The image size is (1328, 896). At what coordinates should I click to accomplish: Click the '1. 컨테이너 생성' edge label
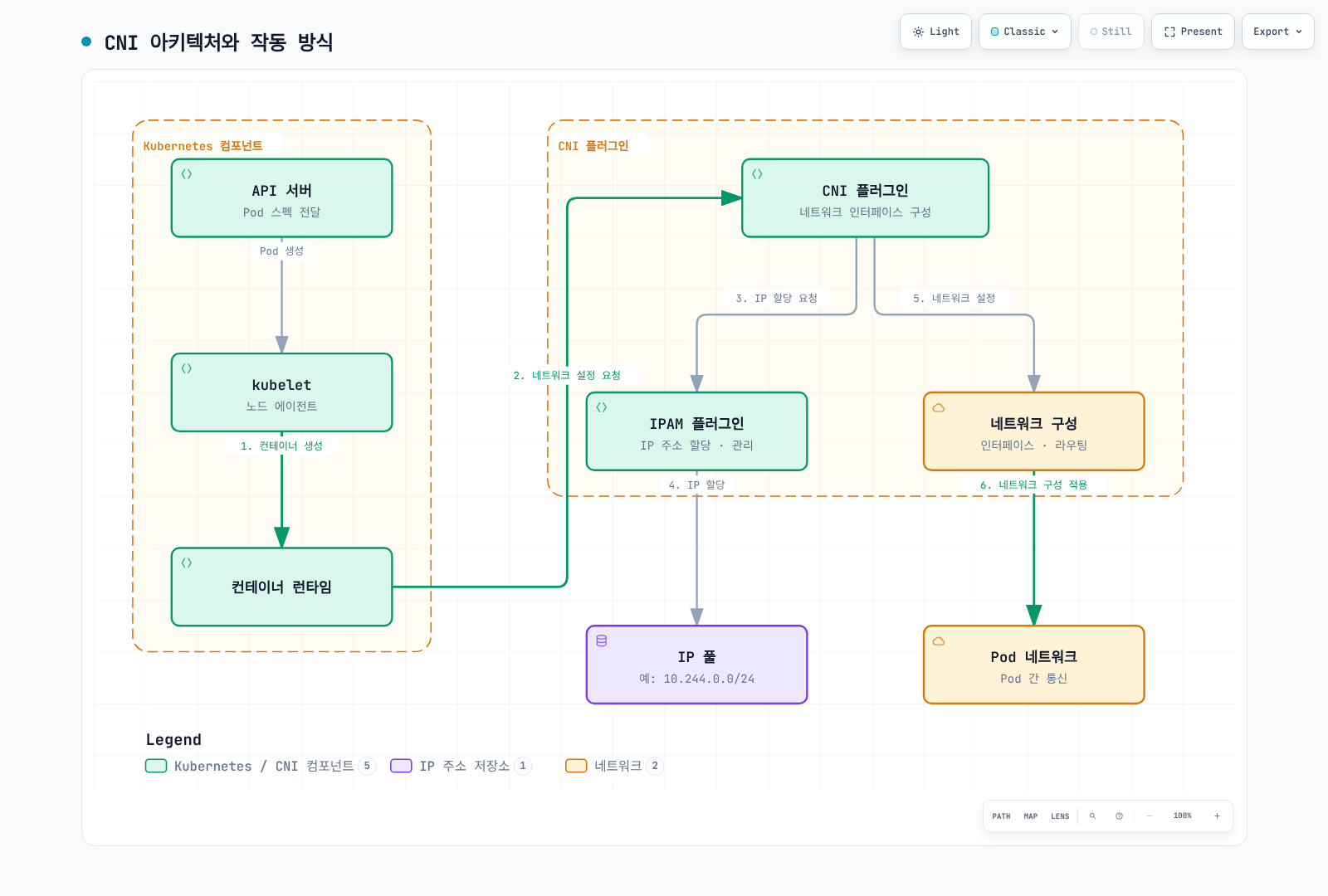(281, 446)
